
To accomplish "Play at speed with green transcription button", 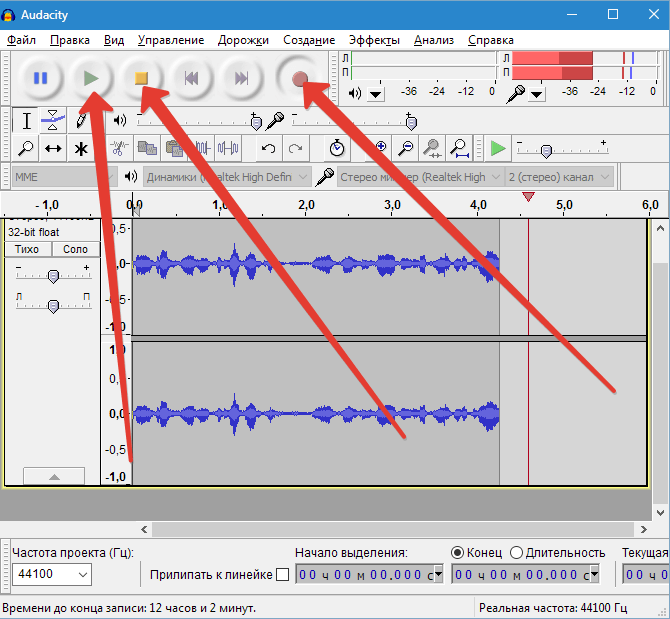I will pyautogui.click(x=498, y=149).
